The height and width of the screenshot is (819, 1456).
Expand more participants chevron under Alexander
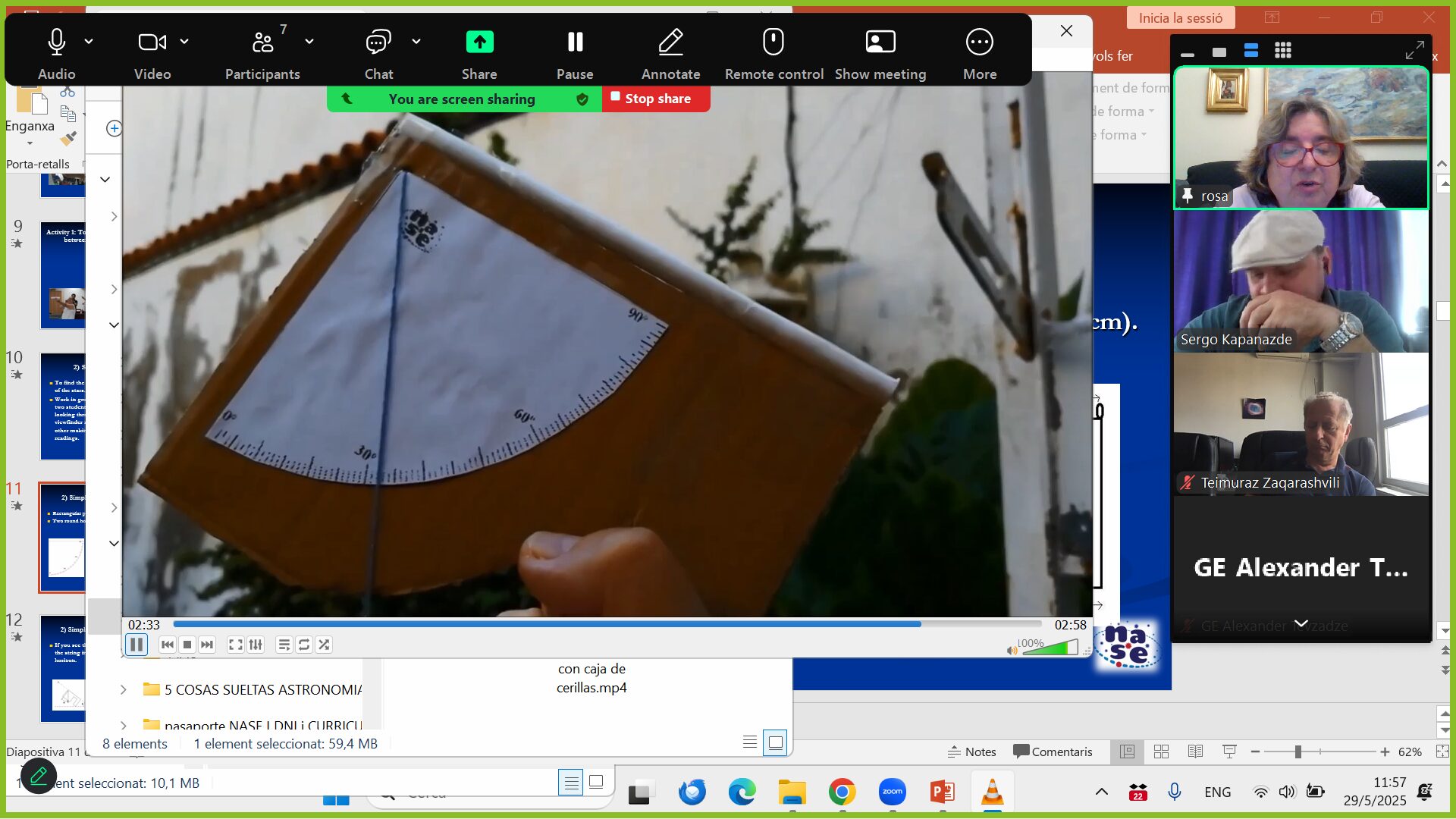(1301, 623)
